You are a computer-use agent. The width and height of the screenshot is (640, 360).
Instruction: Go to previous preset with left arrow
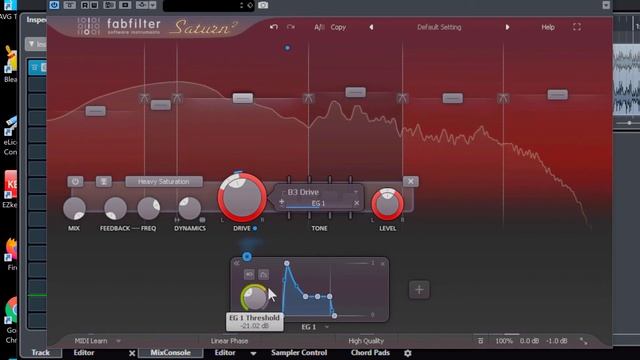click(x=371, y=27)
